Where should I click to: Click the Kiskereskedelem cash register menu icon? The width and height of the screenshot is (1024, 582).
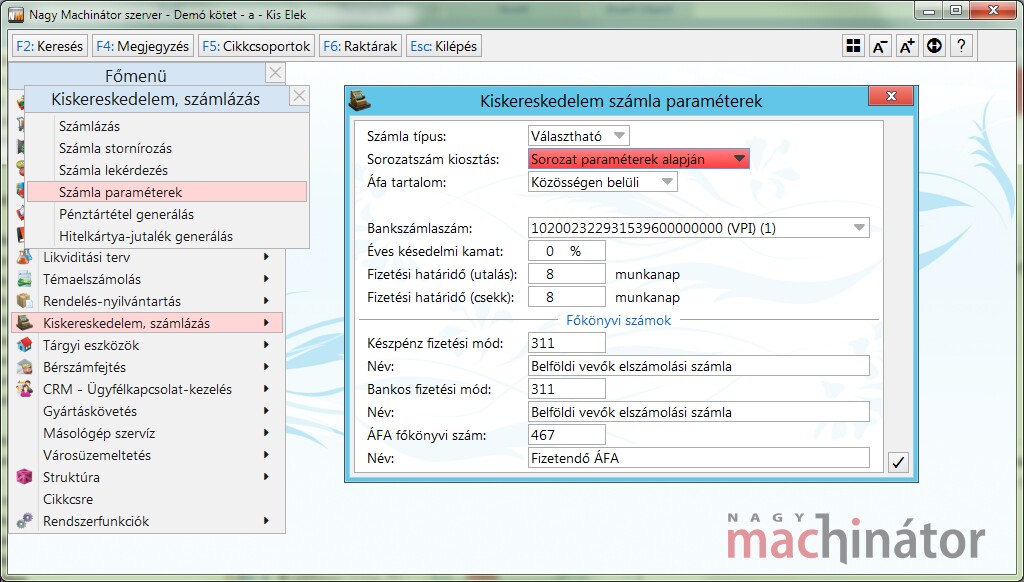tap(24, 323)
